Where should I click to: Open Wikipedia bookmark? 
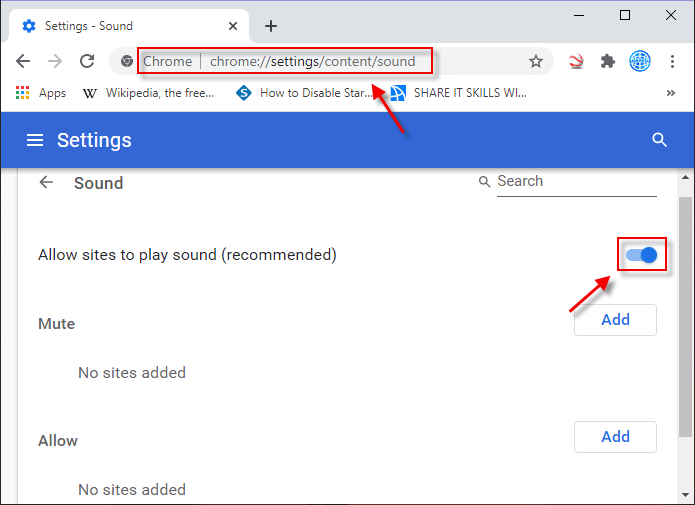click(x=148, y=93)
